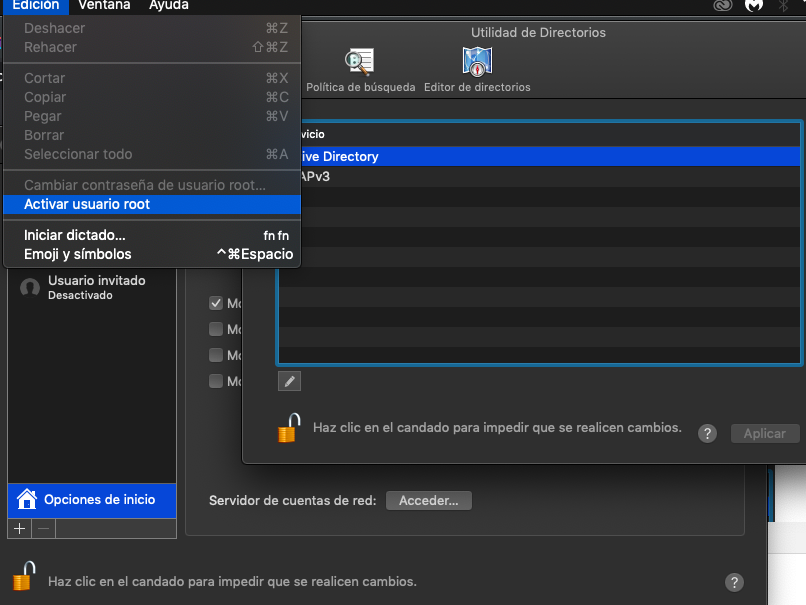
Task: Click the padlock in Utilidad de Directorios
Action: (289, 428)
